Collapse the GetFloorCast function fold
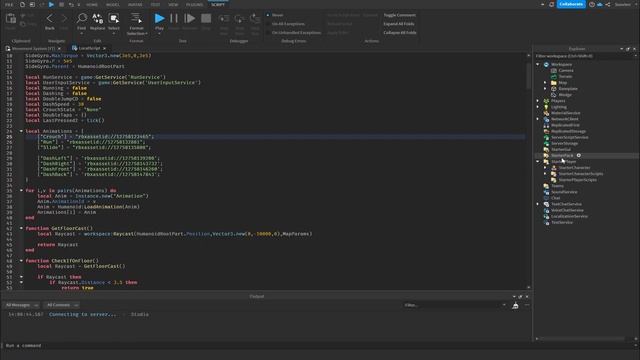 21,228
